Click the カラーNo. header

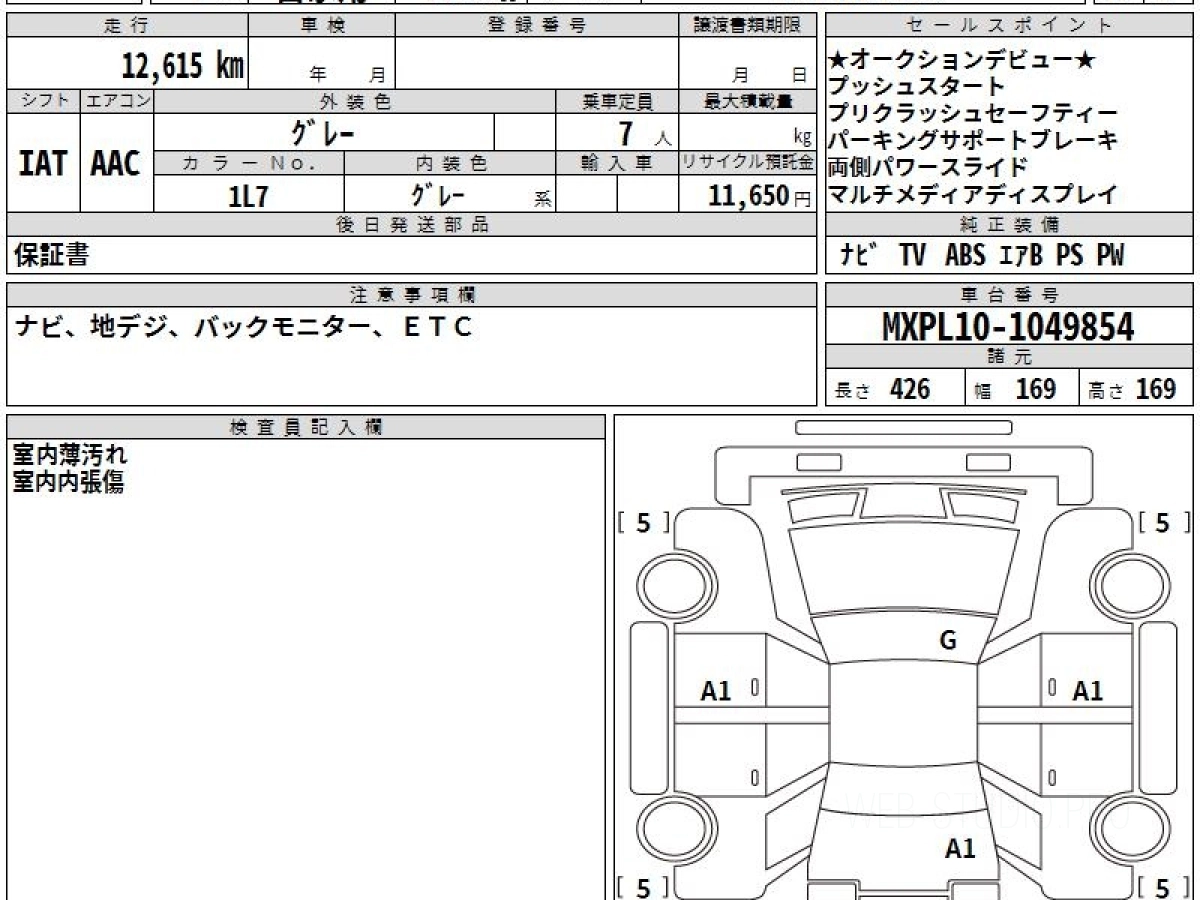249,163
